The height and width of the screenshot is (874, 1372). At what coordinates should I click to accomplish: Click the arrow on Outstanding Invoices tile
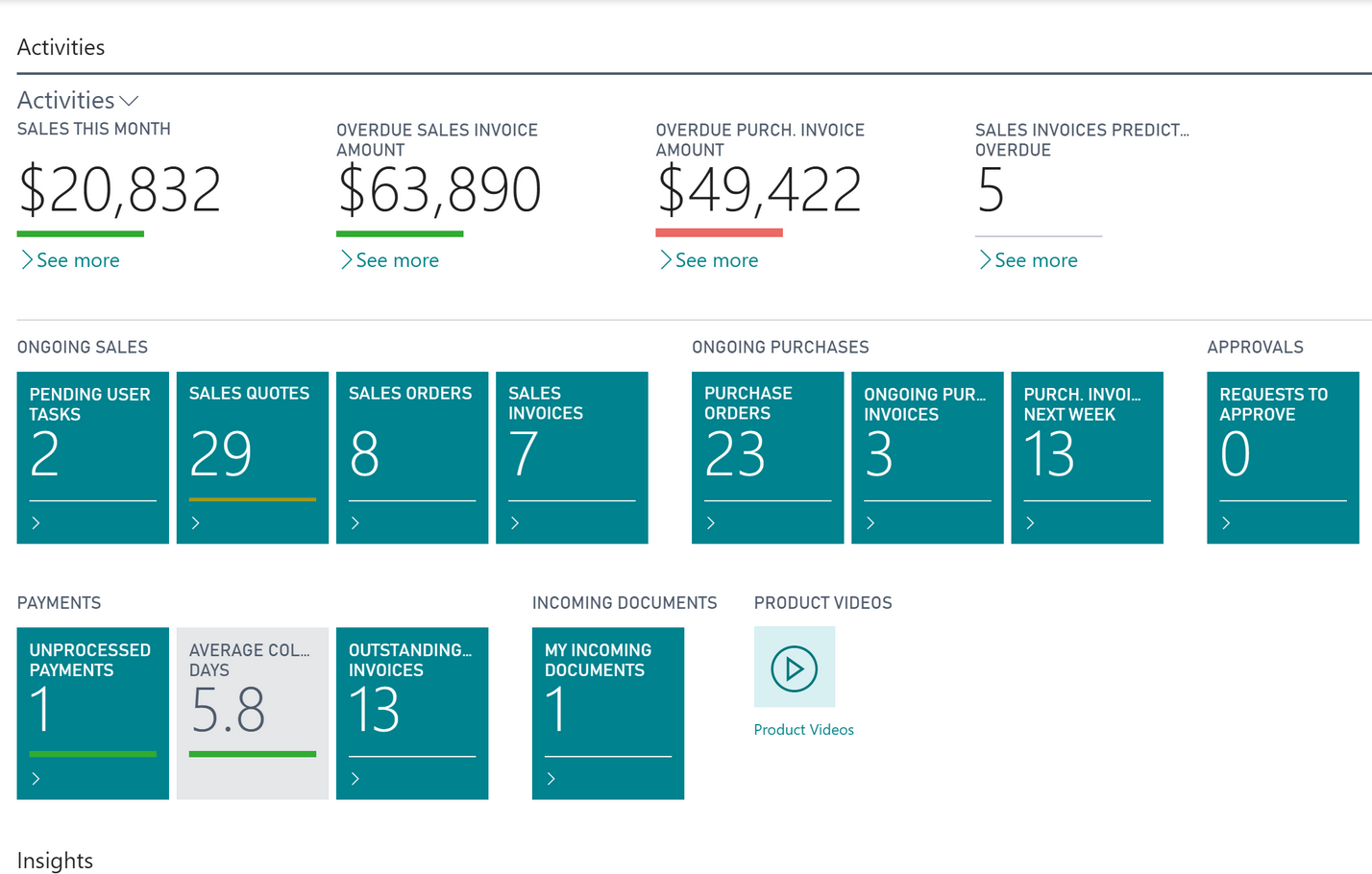pyautogui.click(x=355, y=779)
